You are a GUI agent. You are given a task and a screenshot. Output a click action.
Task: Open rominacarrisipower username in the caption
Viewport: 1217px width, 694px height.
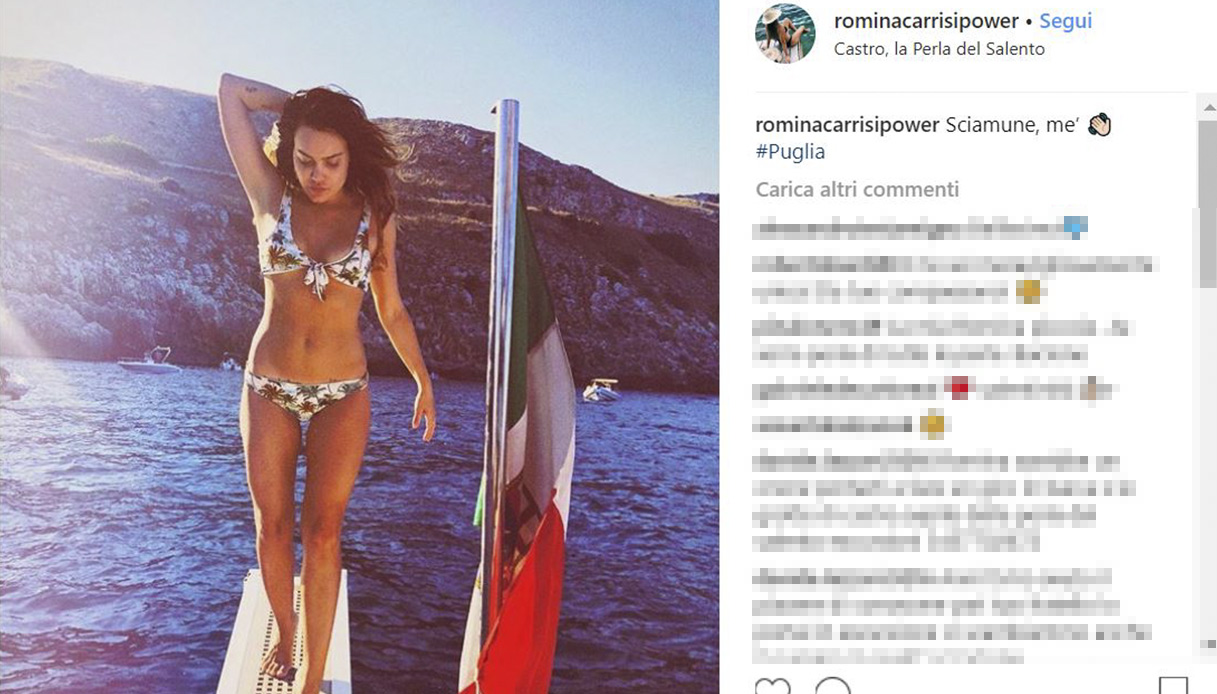[x=847, y=125]
